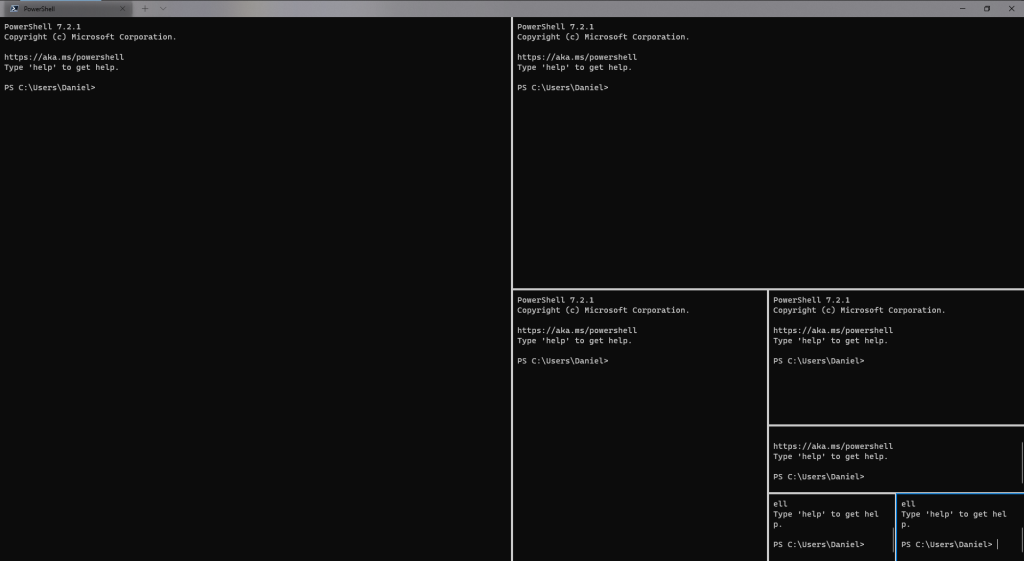Image resolution: width=1024 pixels, height=561 pixels.
Task: Click 'PowerShell 7.2.1' in the top-right pane
Action: [556, 27]
